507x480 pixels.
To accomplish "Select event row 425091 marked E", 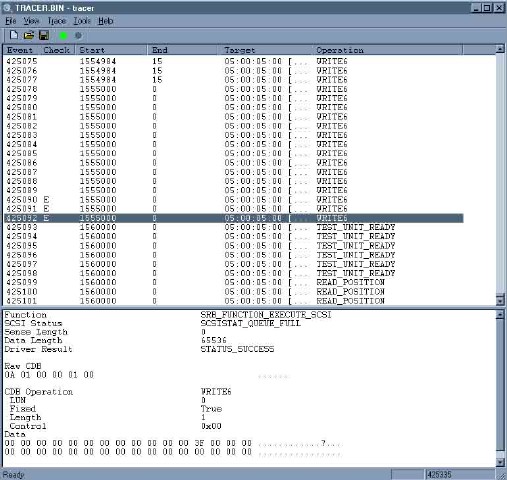I will [233, 209].
